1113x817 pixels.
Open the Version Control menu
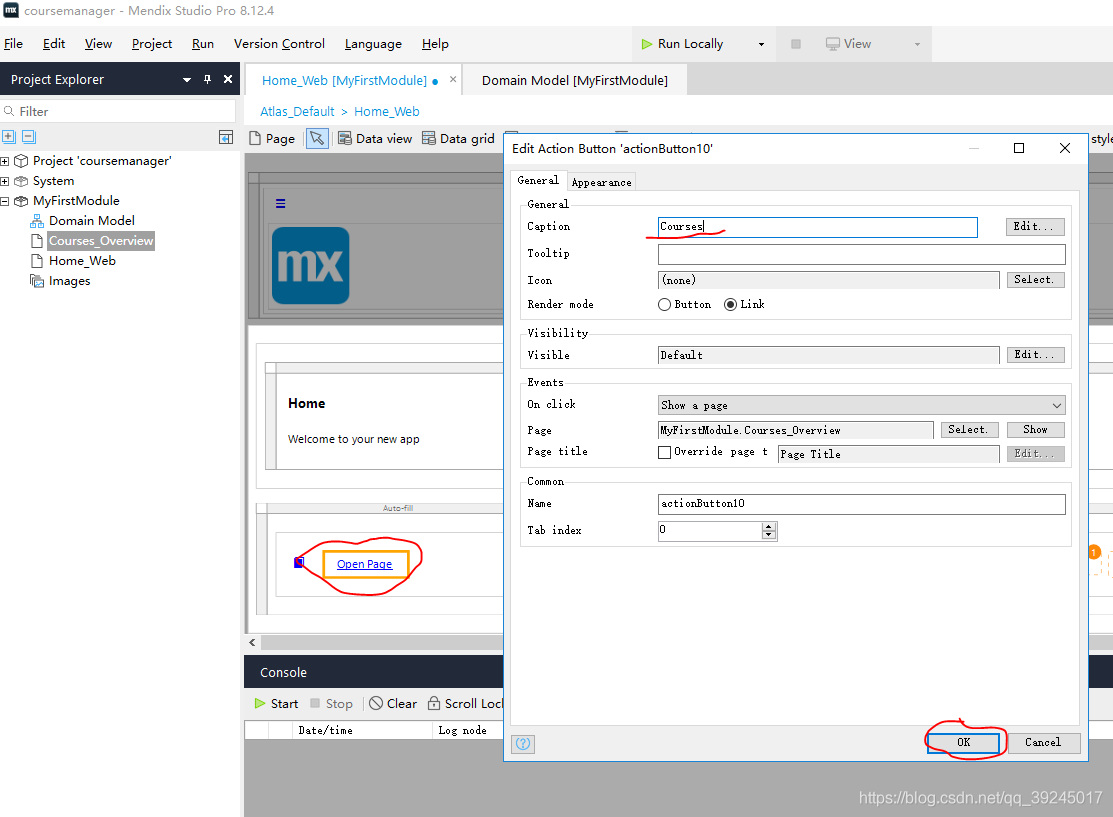pyautogui.click(x=279, y=44)
